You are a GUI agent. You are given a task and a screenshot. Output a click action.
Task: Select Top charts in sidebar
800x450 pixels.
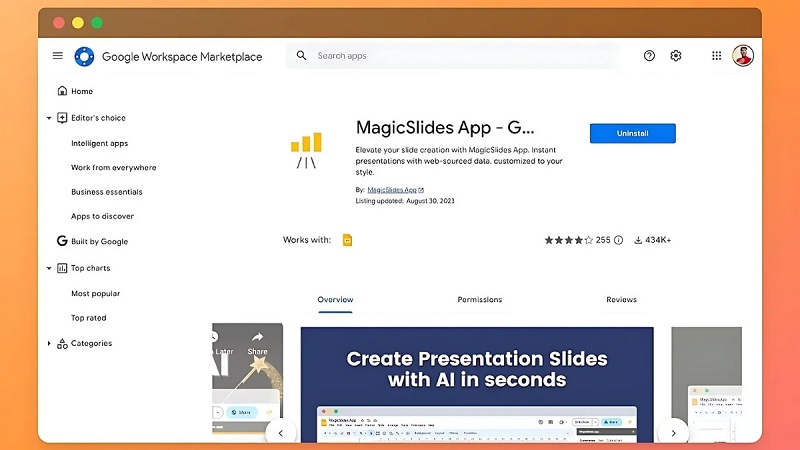coord(90,268)
